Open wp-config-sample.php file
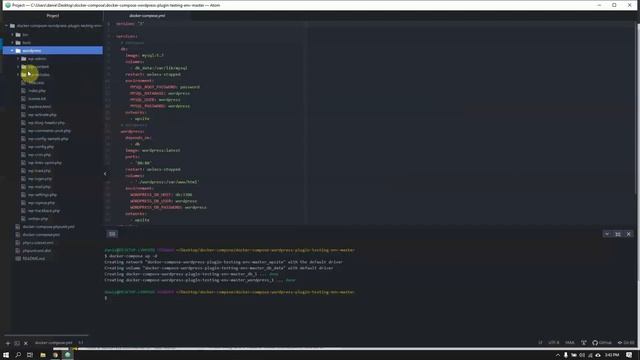Image resolution: width=640 pixels, height=360 pixels. 48,139
